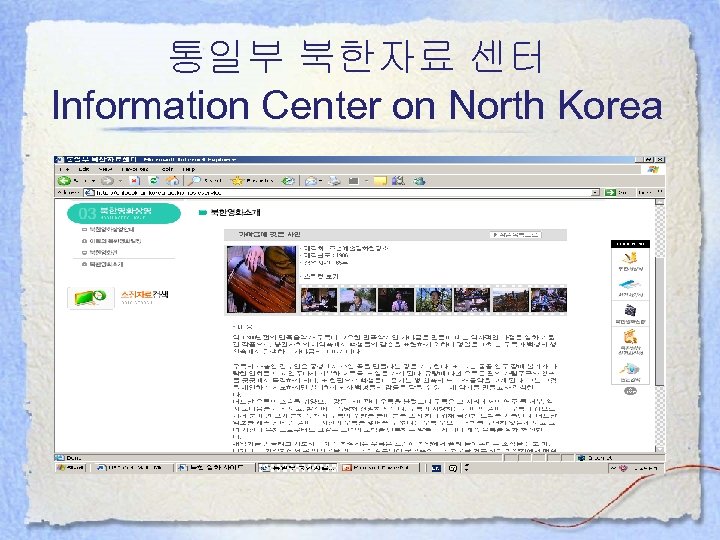This screenshot has height=540, width=720.
Task: Click the scrollbar down arrow
Action: point(659,449)
